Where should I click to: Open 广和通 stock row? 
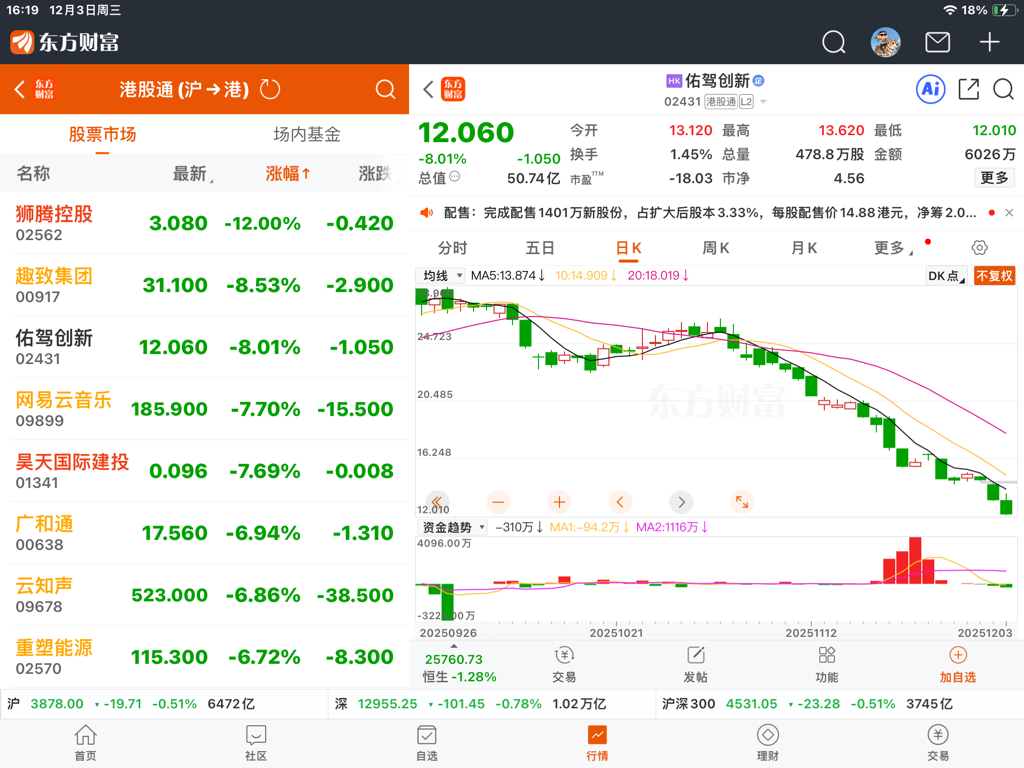point(204,534)
